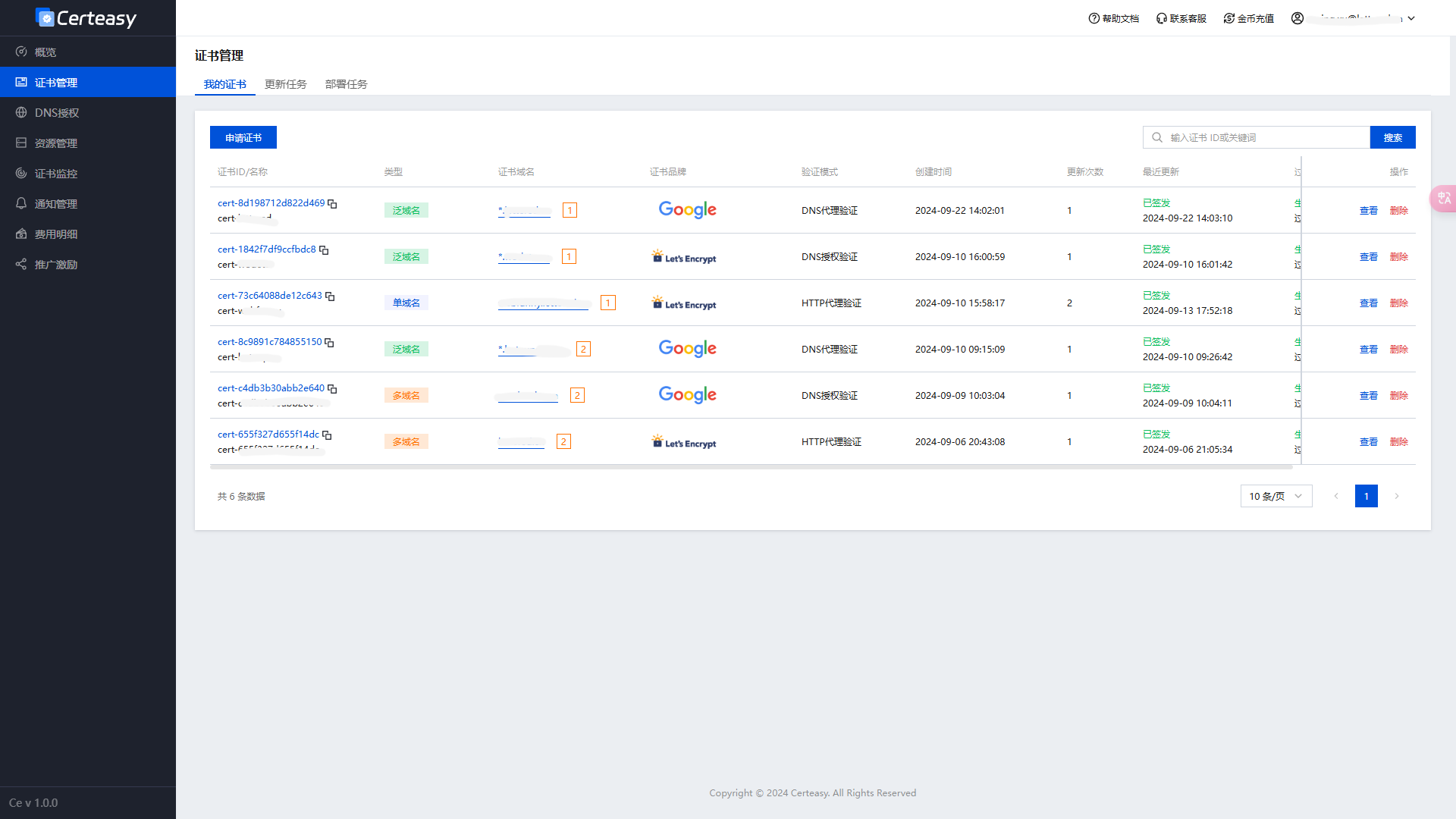This screenshot has width=1456, height=819.
Task: Open DNS授权 menu item
Action: tap(88, 113)
